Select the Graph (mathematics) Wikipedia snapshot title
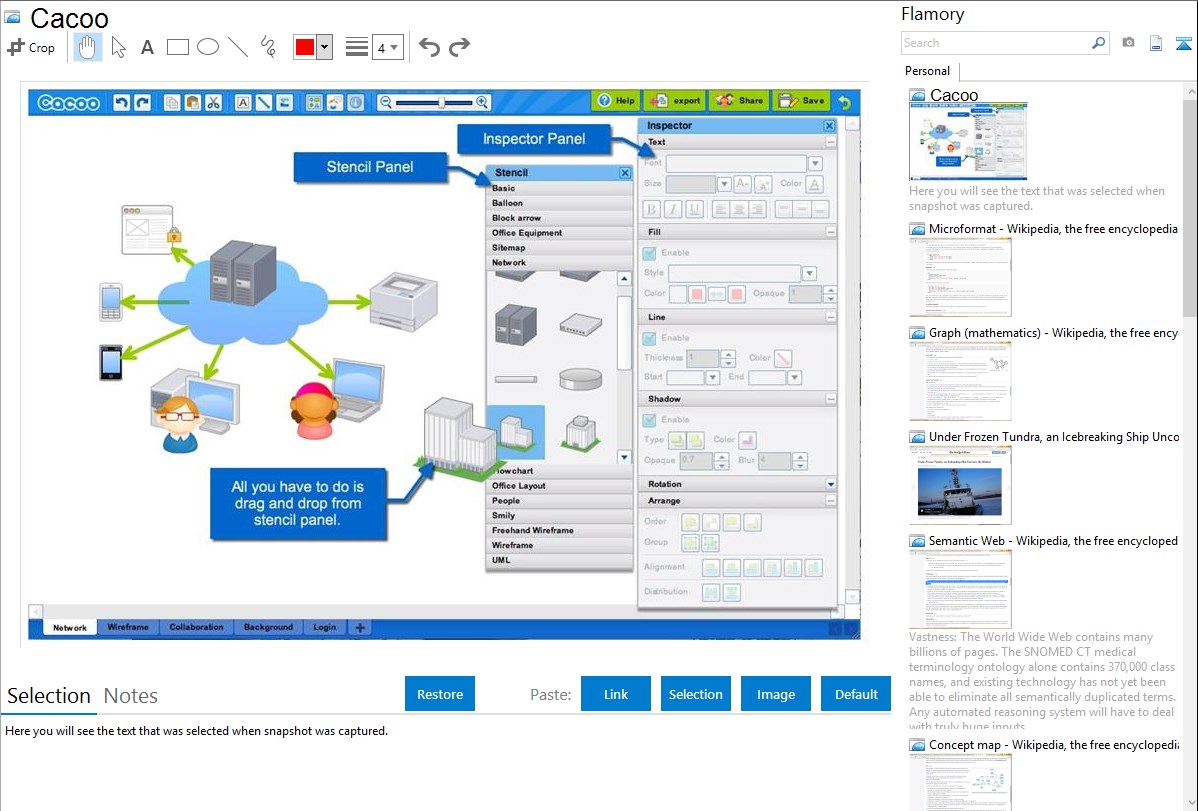The image size is (1198, 811). click(1053, 333)
